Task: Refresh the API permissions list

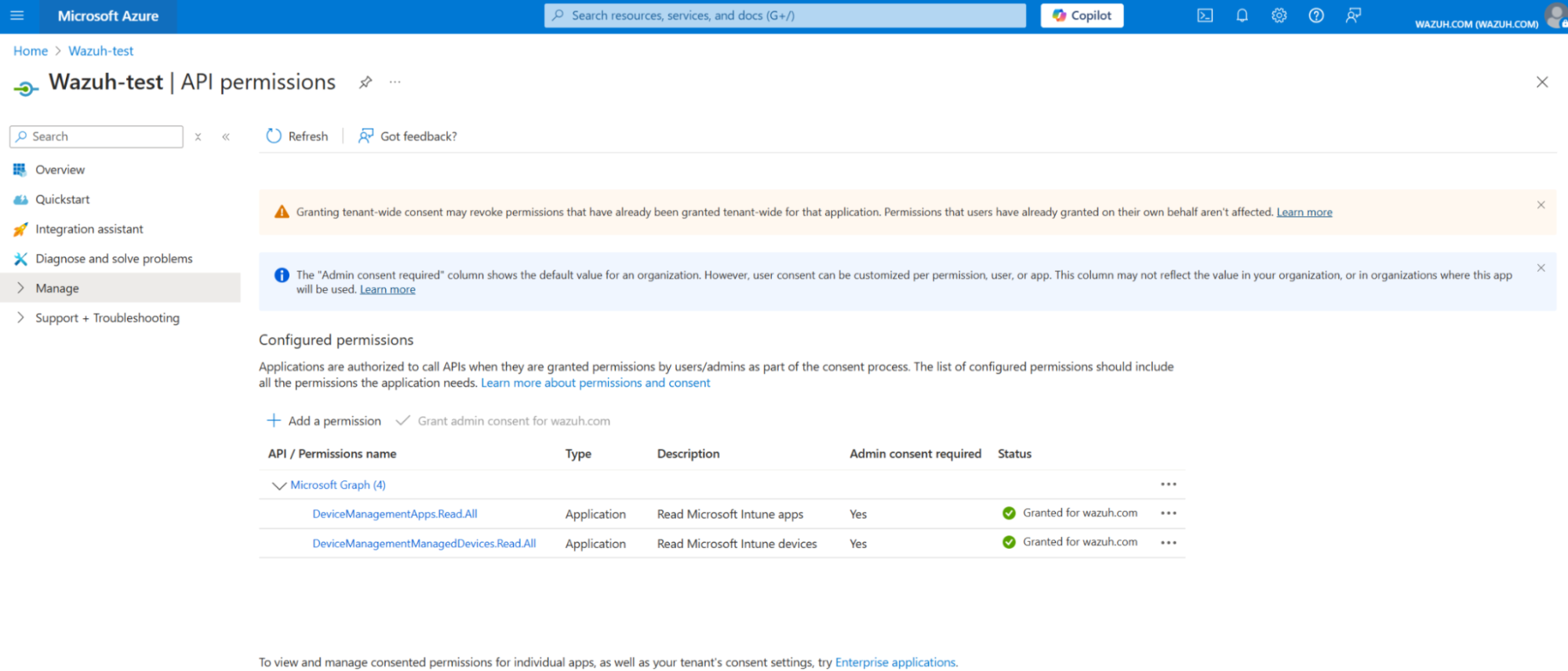Action: (297, 136)
